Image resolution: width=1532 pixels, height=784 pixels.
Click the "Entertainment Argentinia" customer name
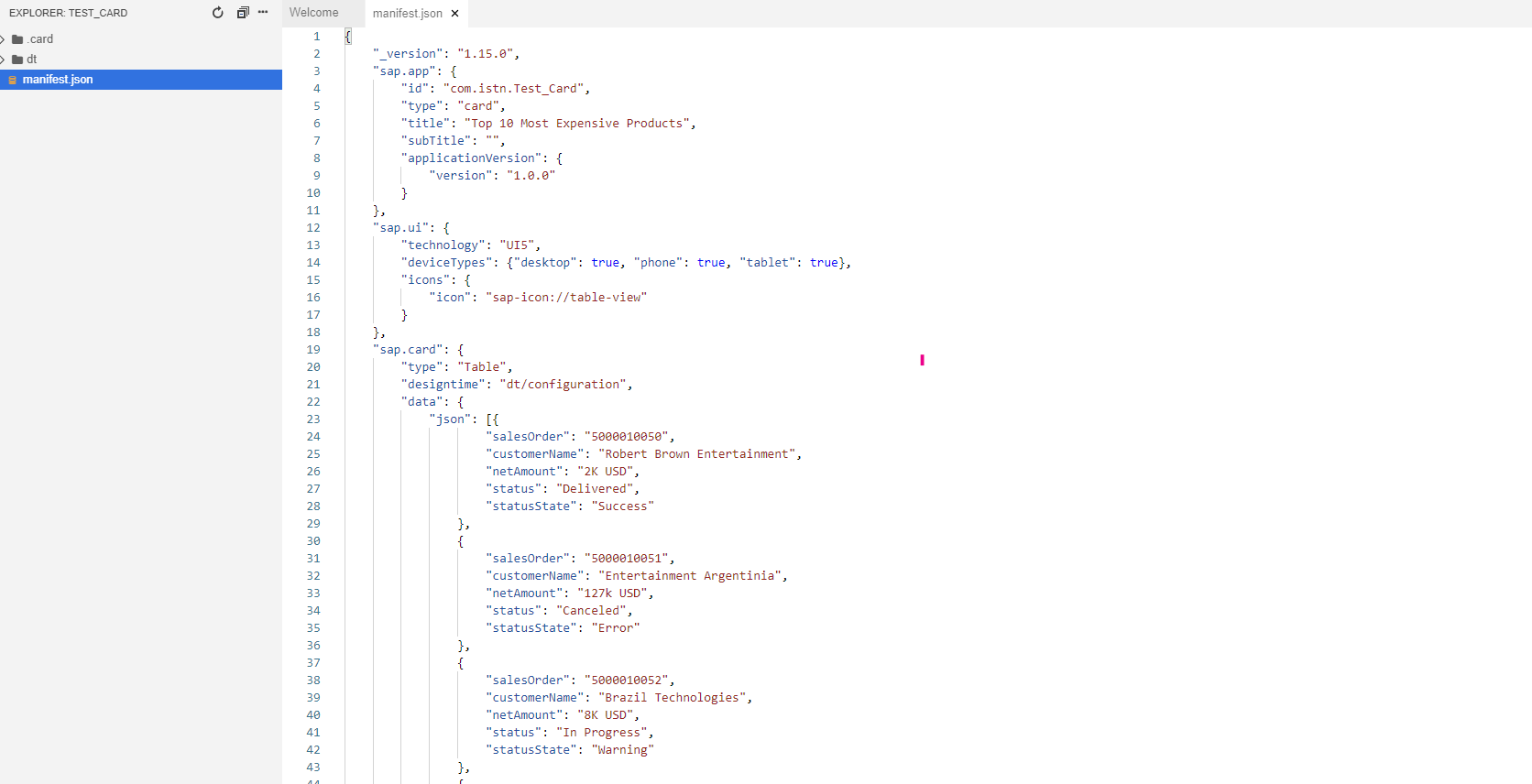(x=690, y=576)
